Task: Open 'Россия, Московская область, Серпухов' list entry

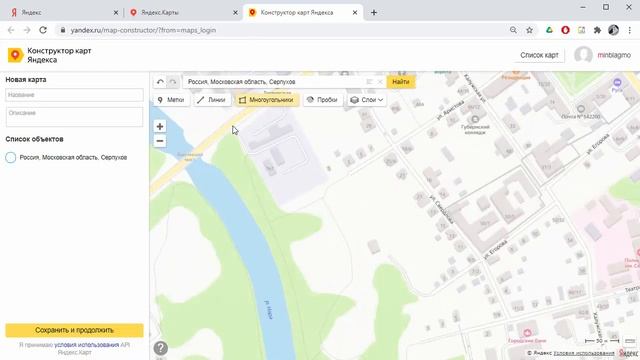Action: click(x=73, y=158)
